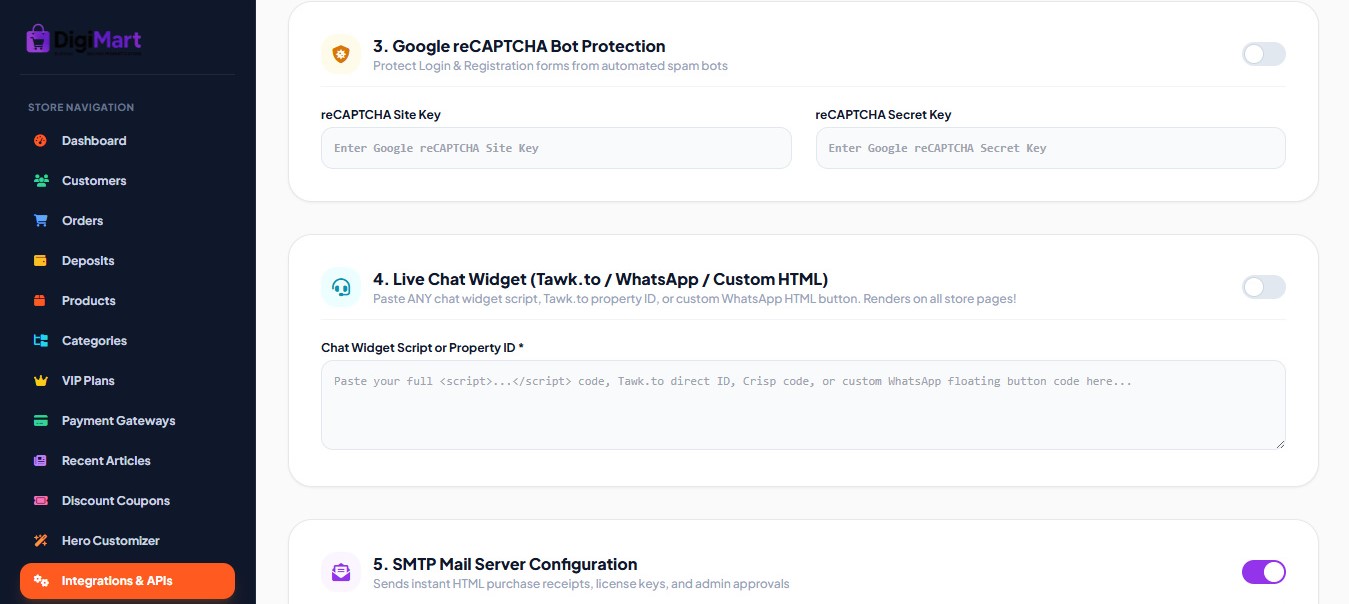Enable the Live Chat Widget toggle
This screenshot has height=604, width=1349.
[1264, 287]
